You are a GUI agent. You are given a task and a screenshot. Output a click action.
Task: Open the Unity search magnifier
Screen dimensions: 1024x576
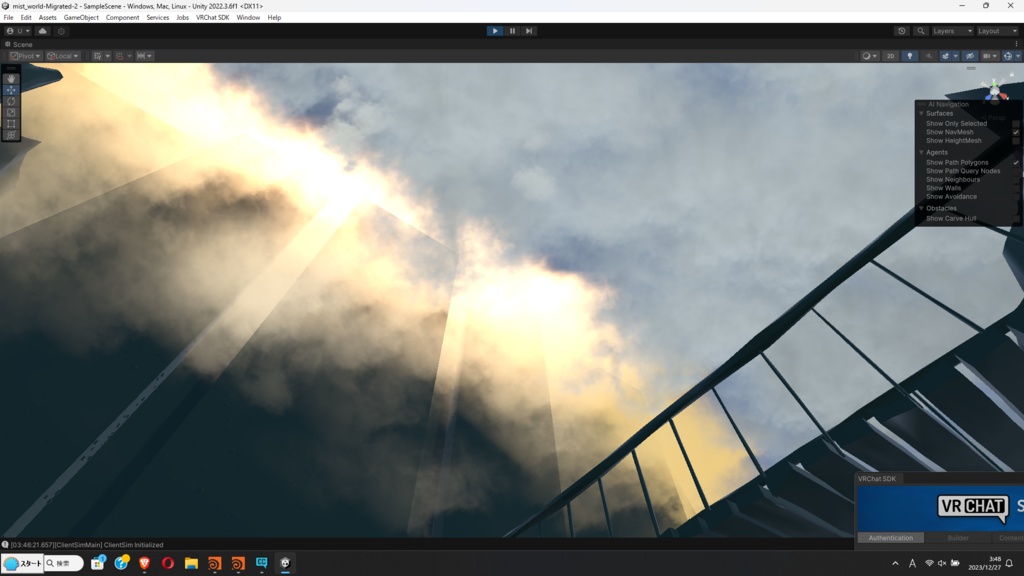[x=921, y=31]
